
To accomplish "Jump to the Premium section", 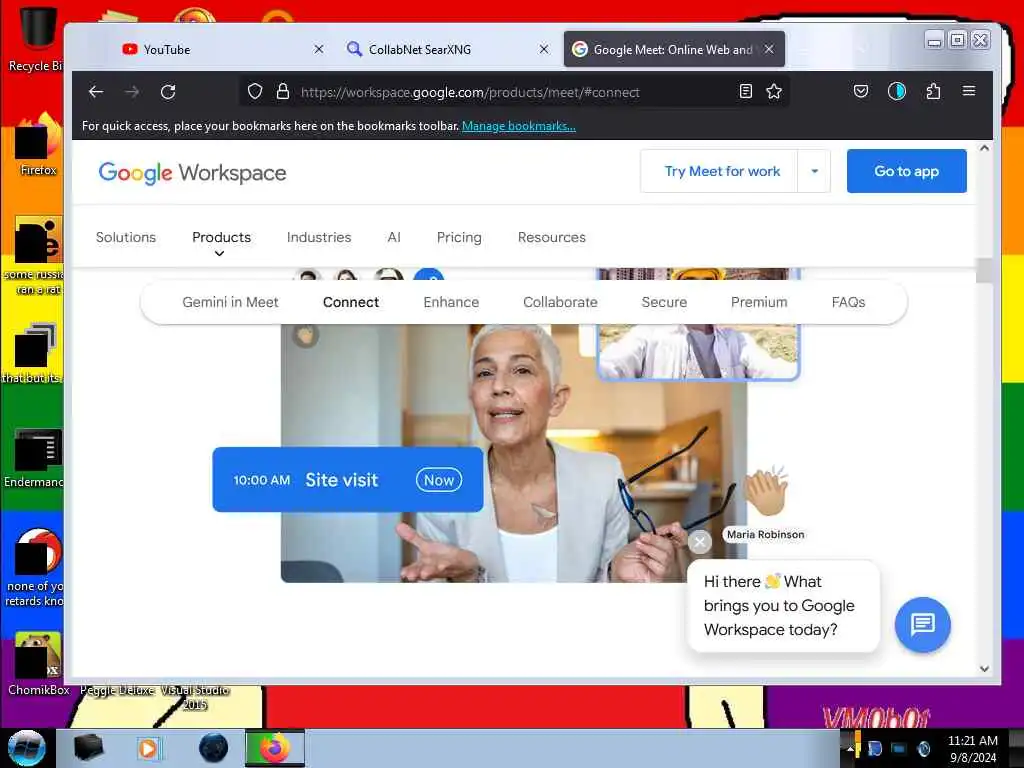I will [x=759, y=302].
